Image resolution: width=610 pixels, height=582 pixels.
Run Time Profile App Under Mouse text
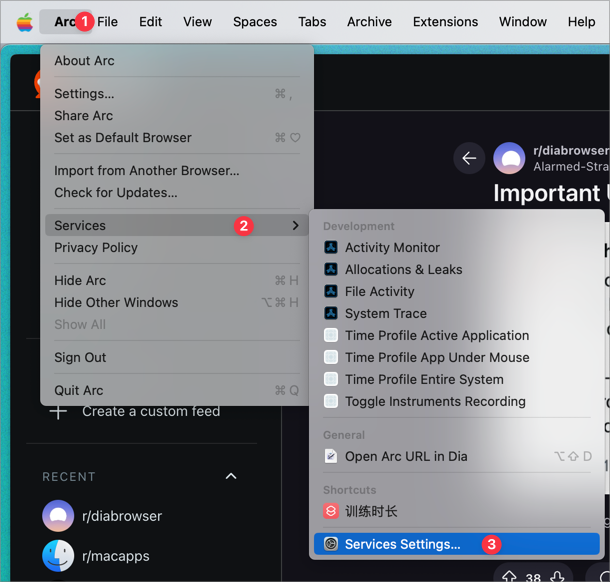click(x=437, y=357)
